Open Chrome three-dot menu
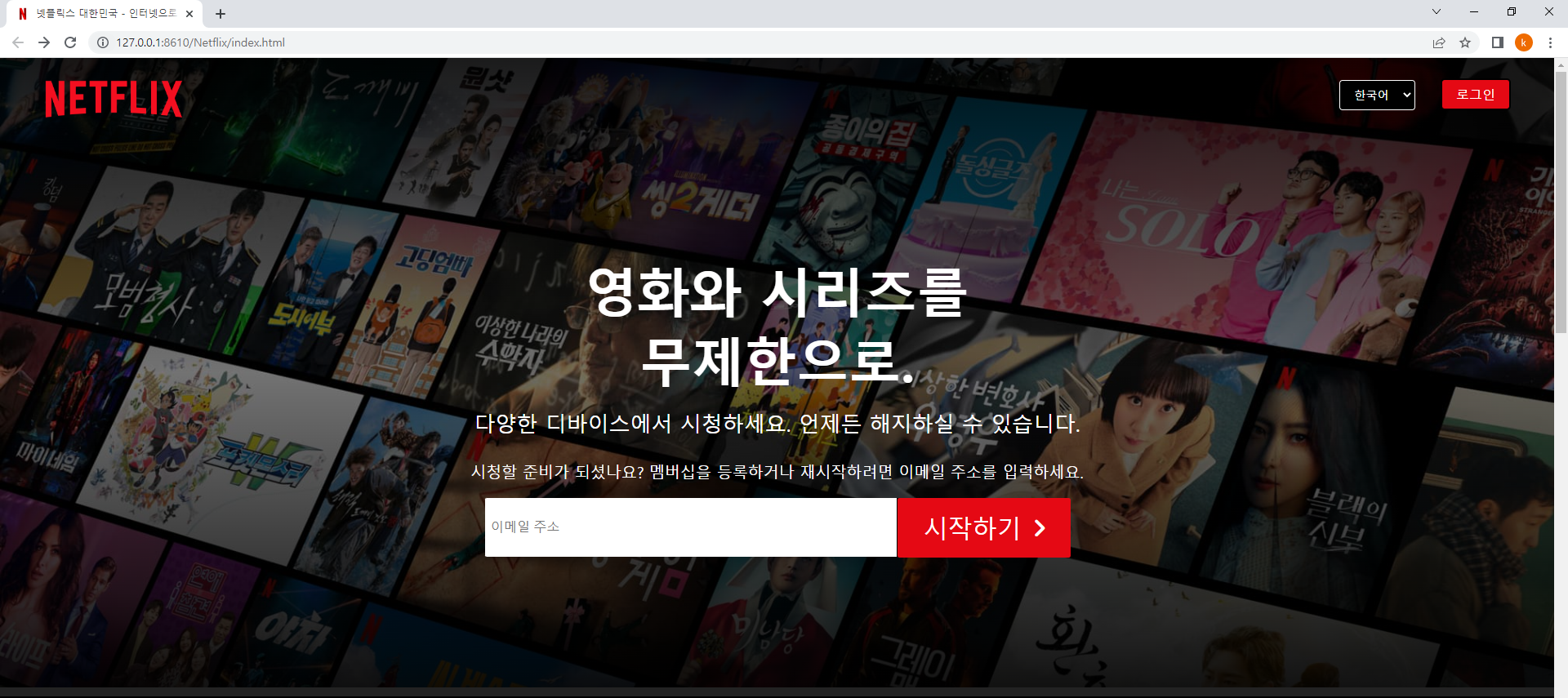Screen dimensions: 1568x698 click(x=1550, y=42)
